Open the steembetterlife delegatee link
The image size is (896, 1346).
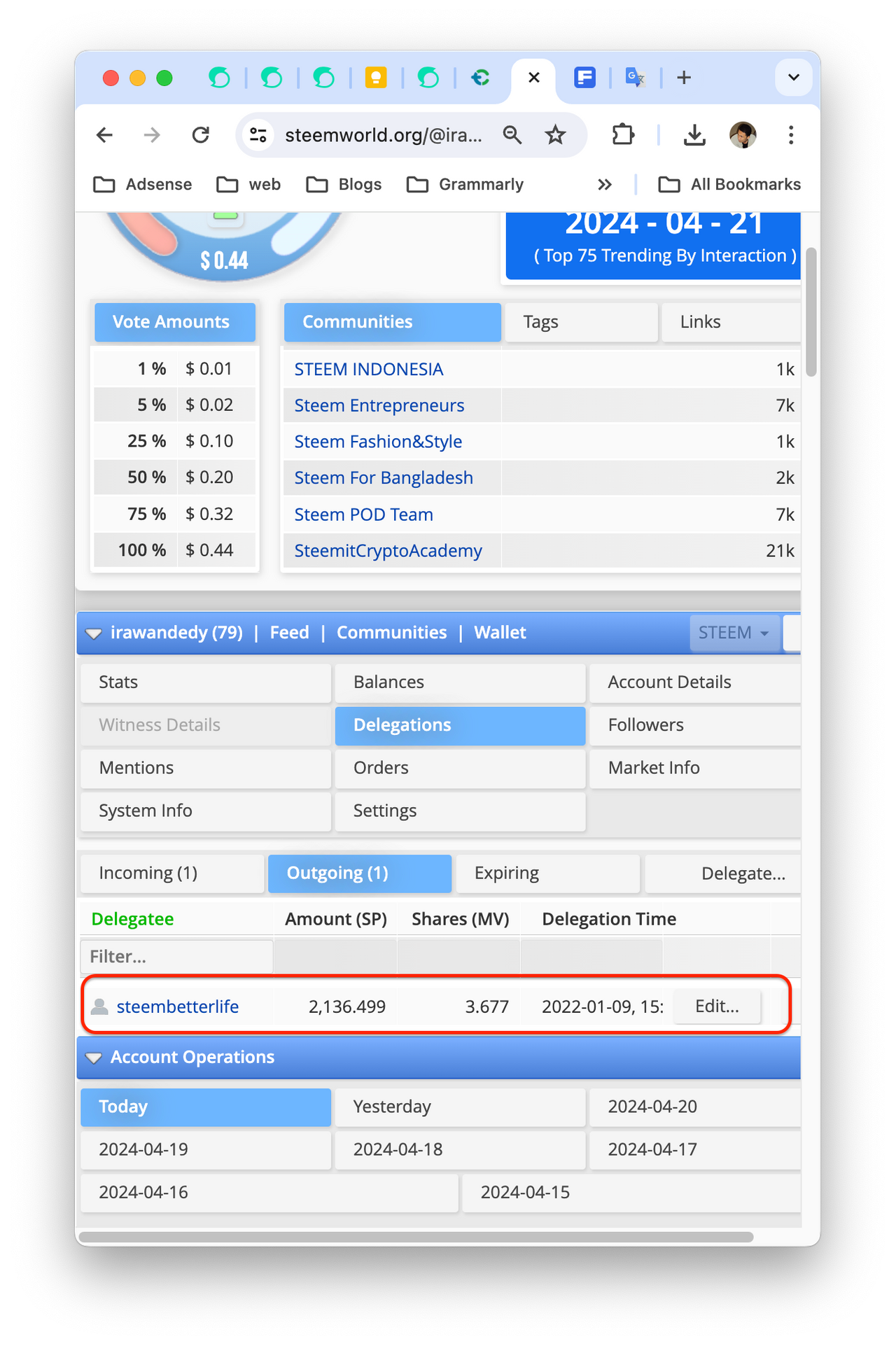[x=178, y=1007]
